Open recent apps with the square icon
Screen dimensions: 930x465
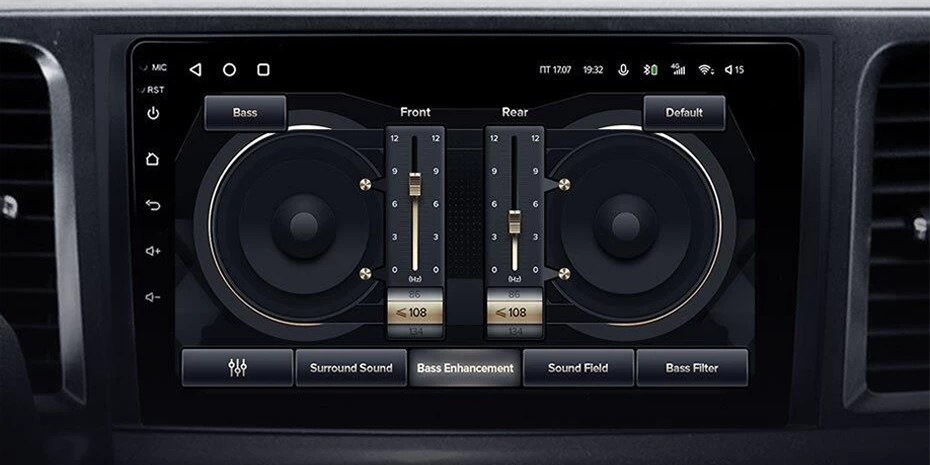click(x=263, y=70)
